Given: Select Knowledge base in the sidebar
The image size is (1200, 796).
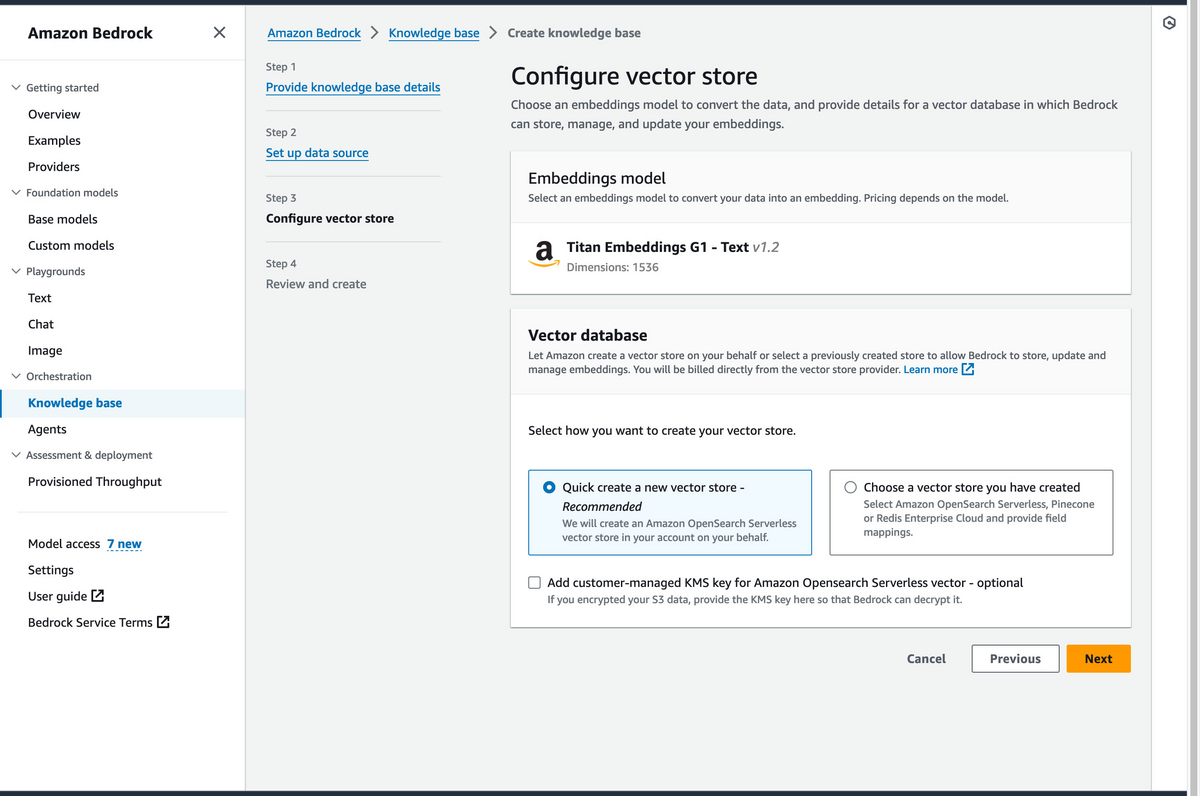Looking at the screenshot, I should coord(75,403).
